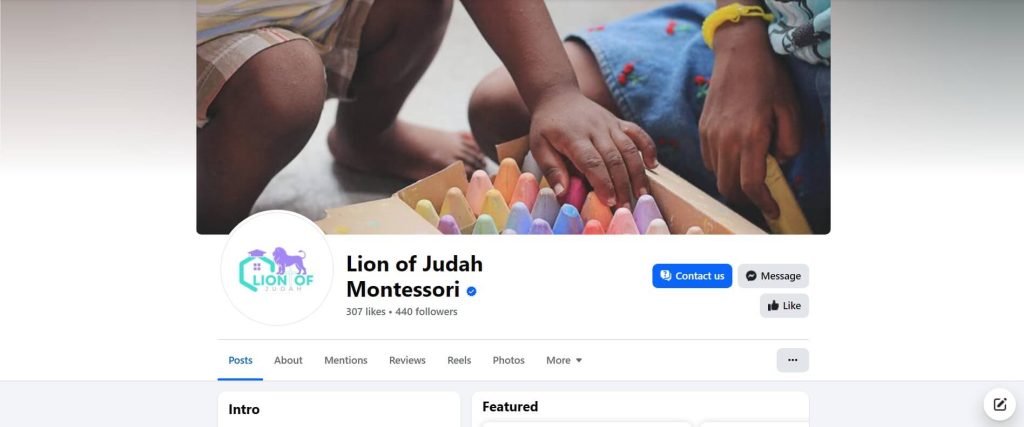Click the 440 followers count
1024x427 pixels.
point(426,312)
